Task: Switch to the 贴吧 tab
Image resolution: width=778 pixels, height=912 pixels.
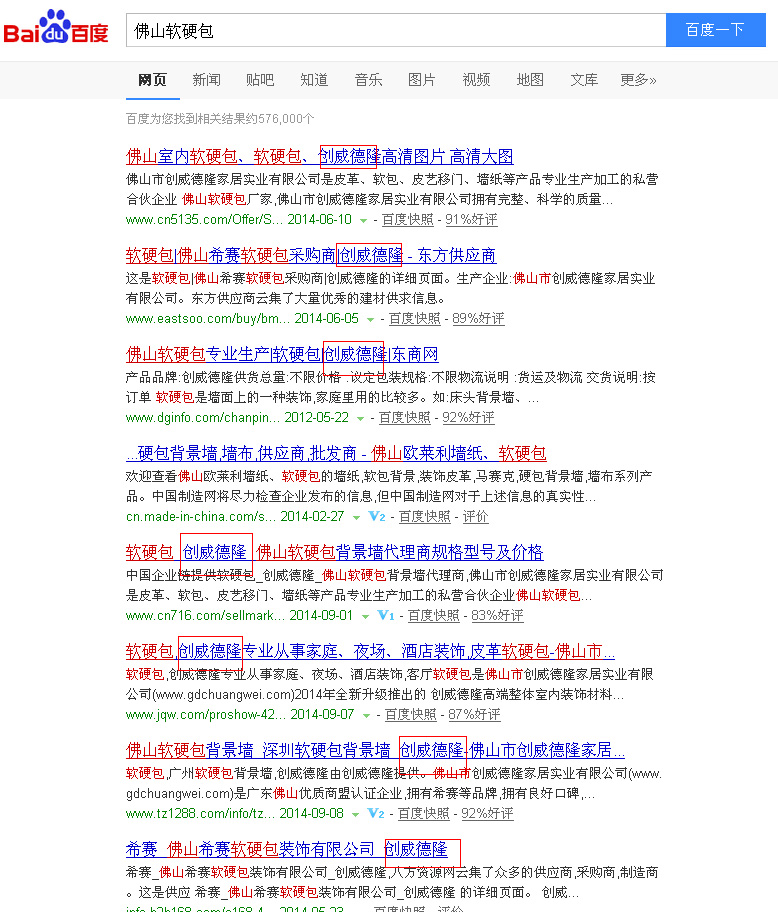Action: [260, 80]
